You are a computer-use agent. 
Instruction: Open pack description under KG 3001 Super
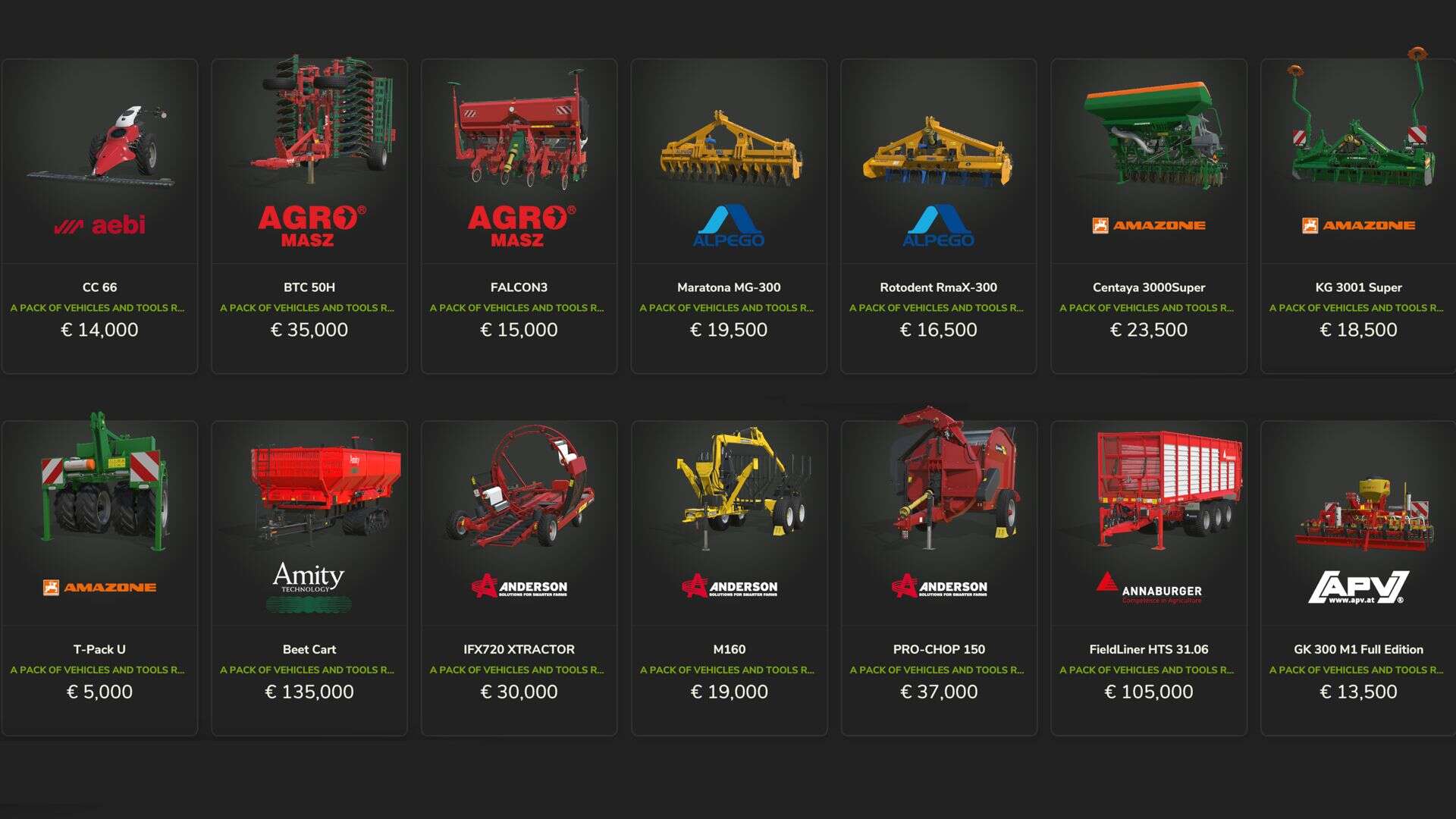click(x=1356, y=308)
